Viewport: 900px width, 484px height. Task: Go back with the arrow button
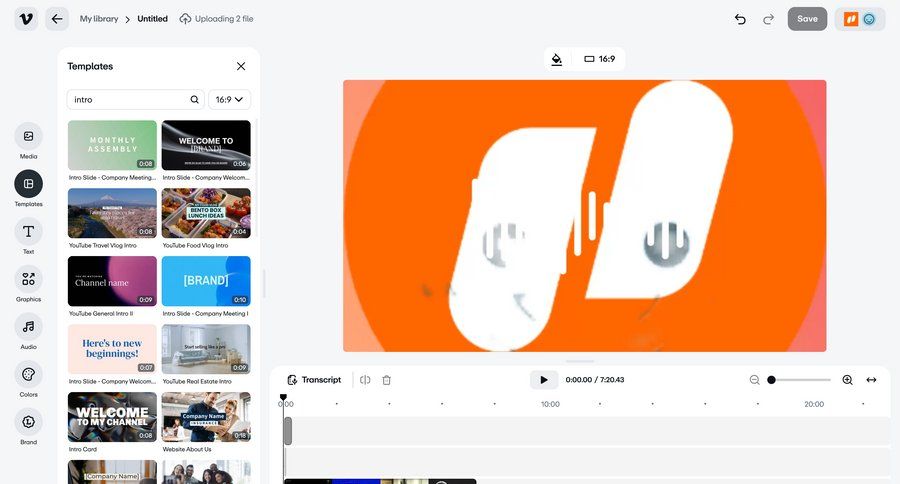pos(57,19)
